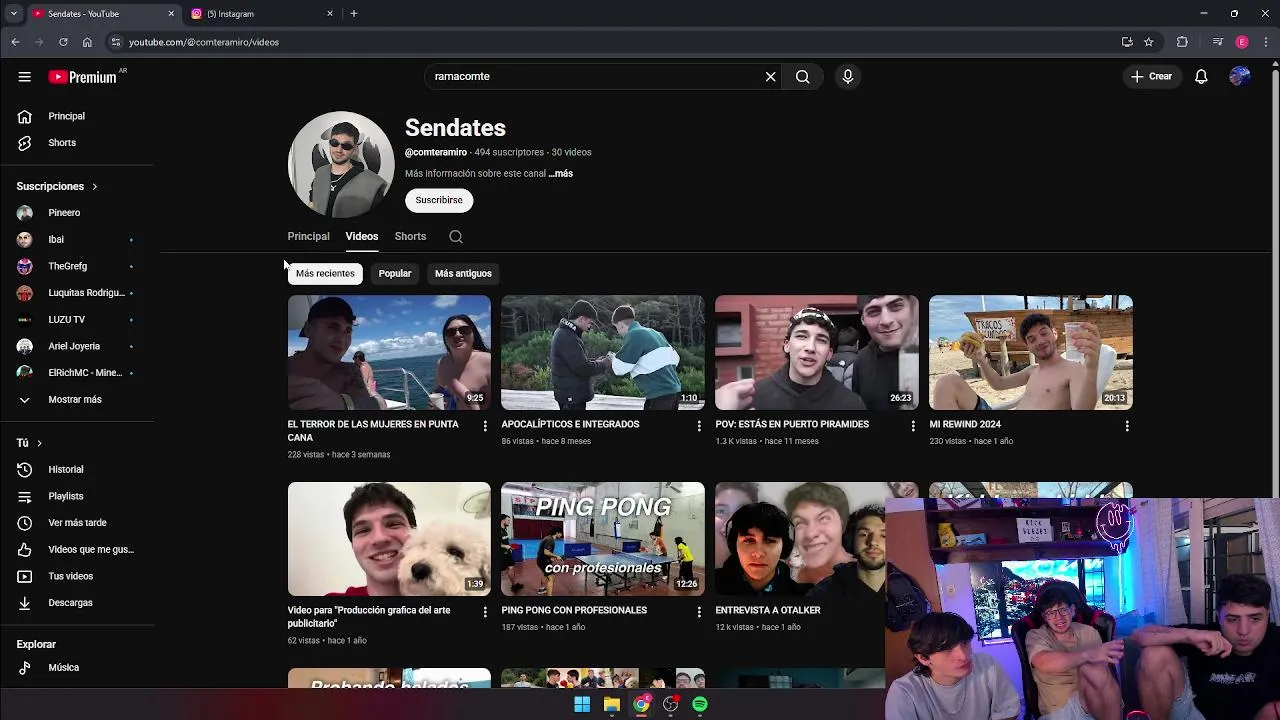This screenshot has width=1280, height=720.
Task: Open File Explorer from the taskbar
Action: tap(611, 705)
